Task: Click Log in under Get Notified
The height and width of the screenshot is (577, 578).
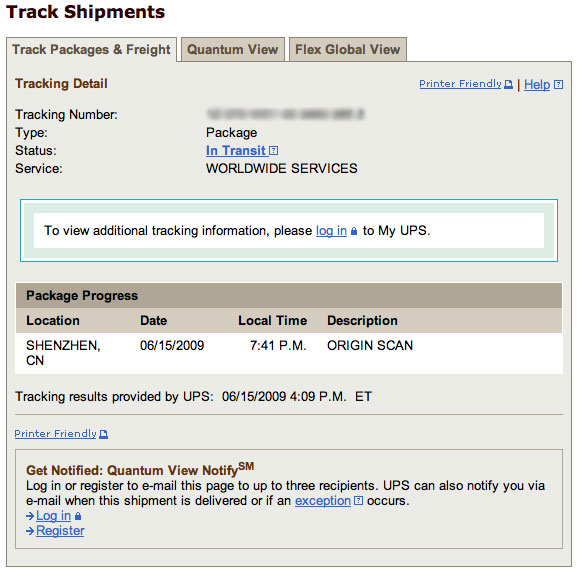Action: point(53,516)
